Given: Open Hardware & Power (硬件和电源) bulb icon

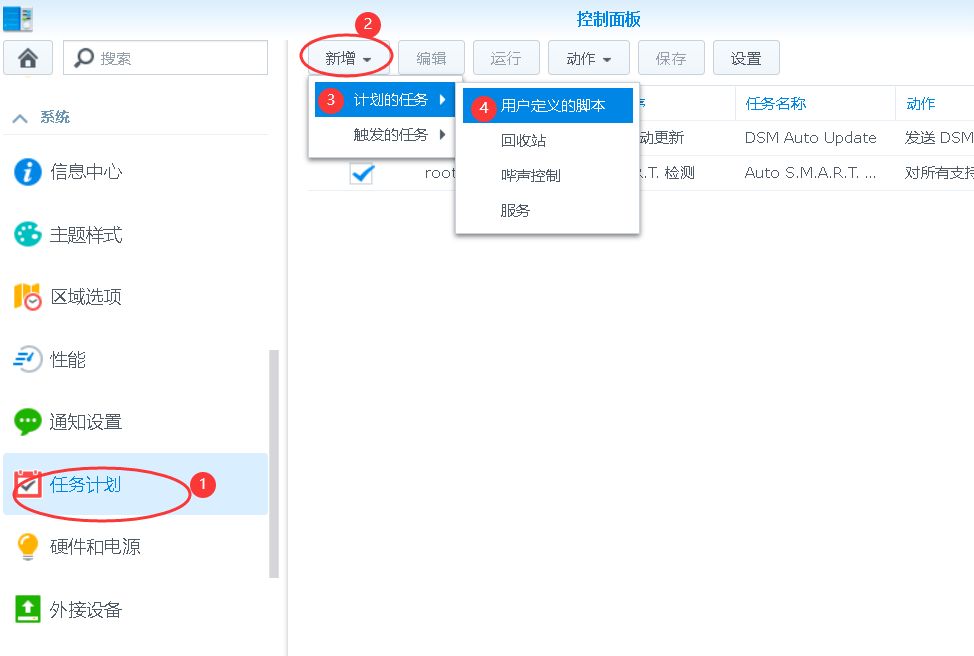Looking at the screenshot, I should tap(28, 547).
